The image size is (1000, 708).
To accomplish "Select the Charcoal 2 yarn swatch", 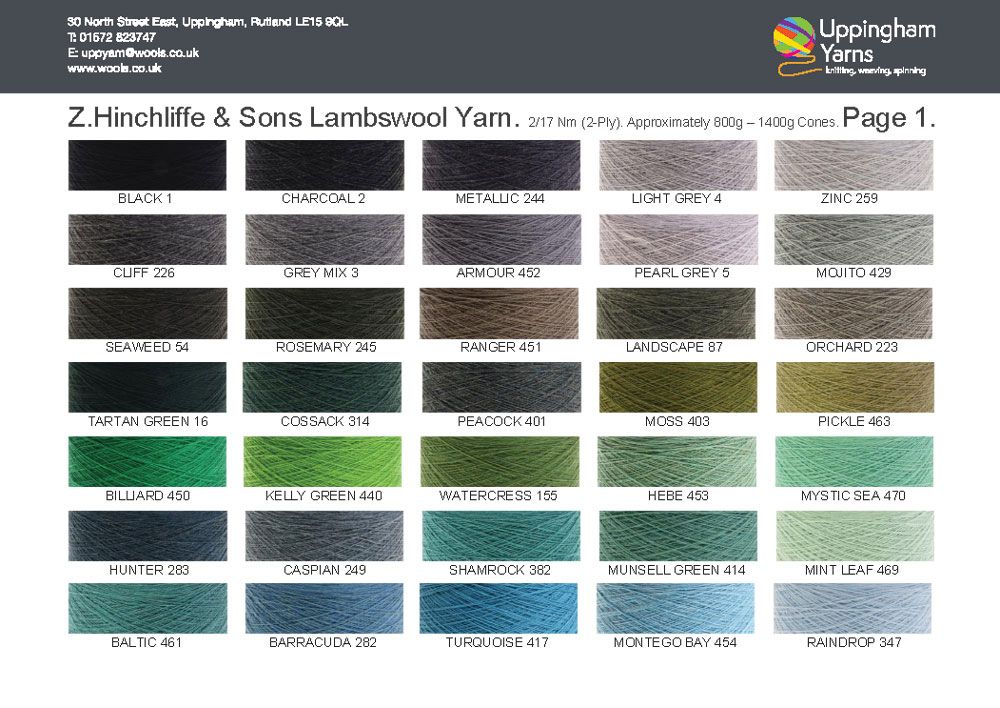I will pos(325,165).
